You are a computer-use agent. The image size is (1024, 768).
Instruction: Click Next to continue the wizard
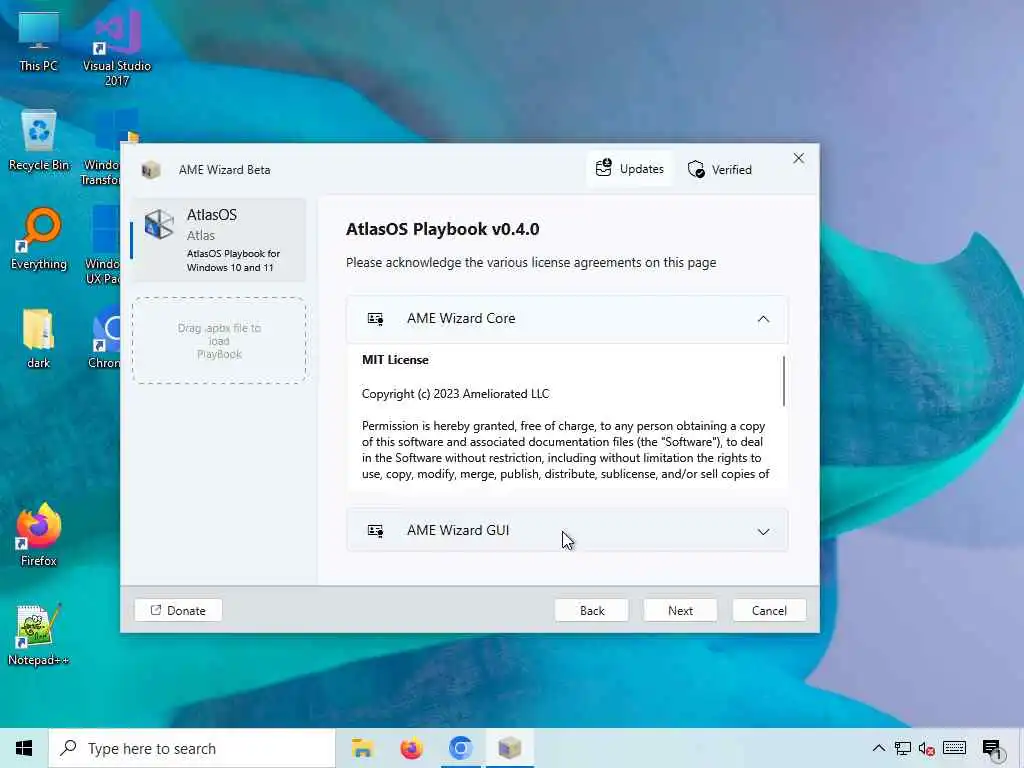pos(680,611)
